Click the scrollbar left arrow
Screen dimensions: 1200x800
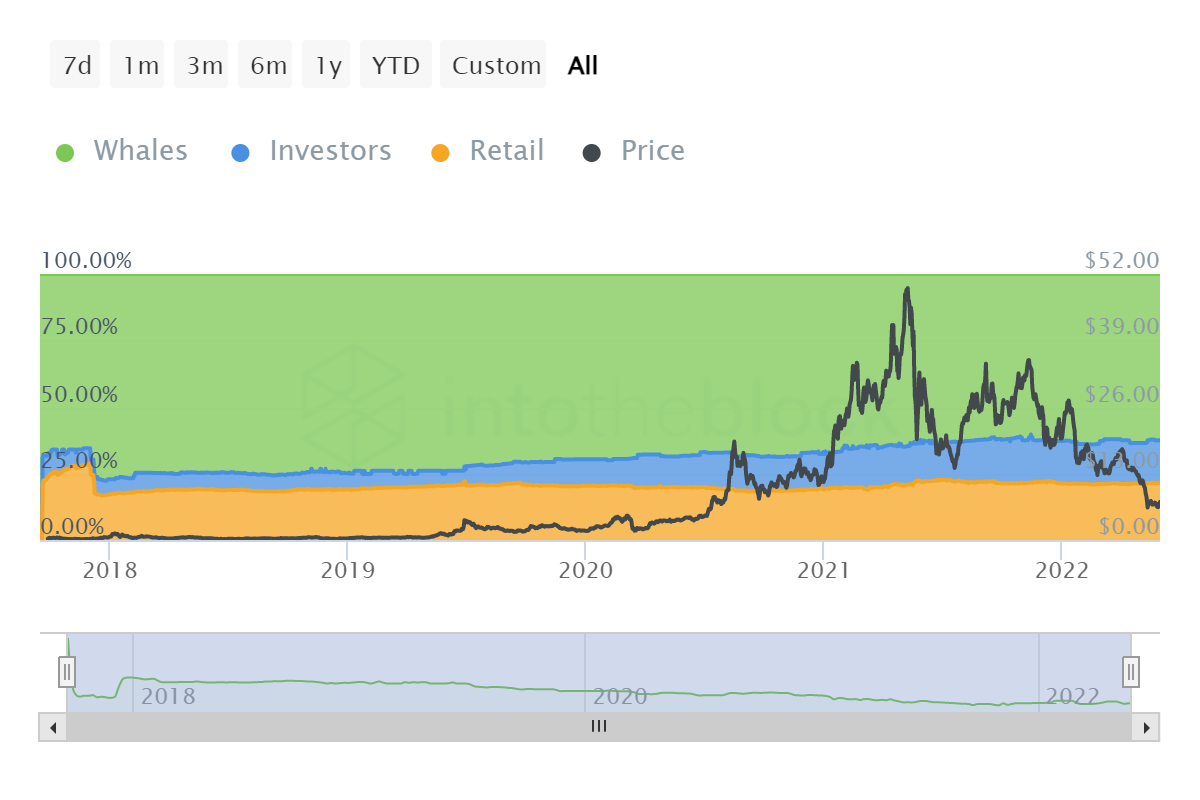52,727
